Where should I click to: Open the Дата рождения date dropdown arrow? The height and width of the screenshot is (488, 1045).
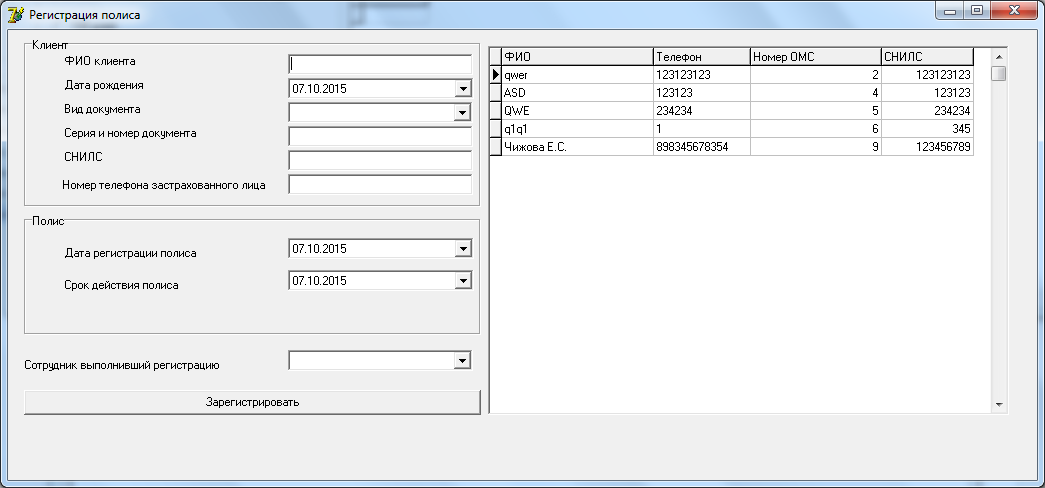pyautogui.click(x=462, y=89)
